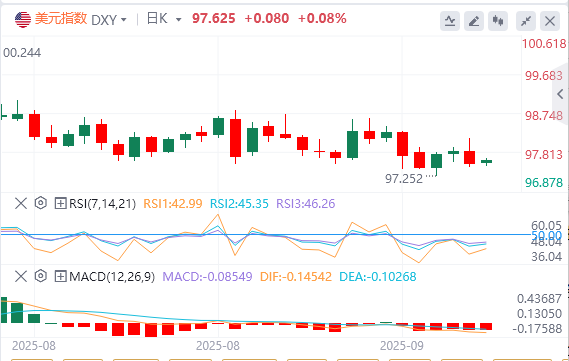Click the RSI 50.00 level line label

[x=547, y=235]
